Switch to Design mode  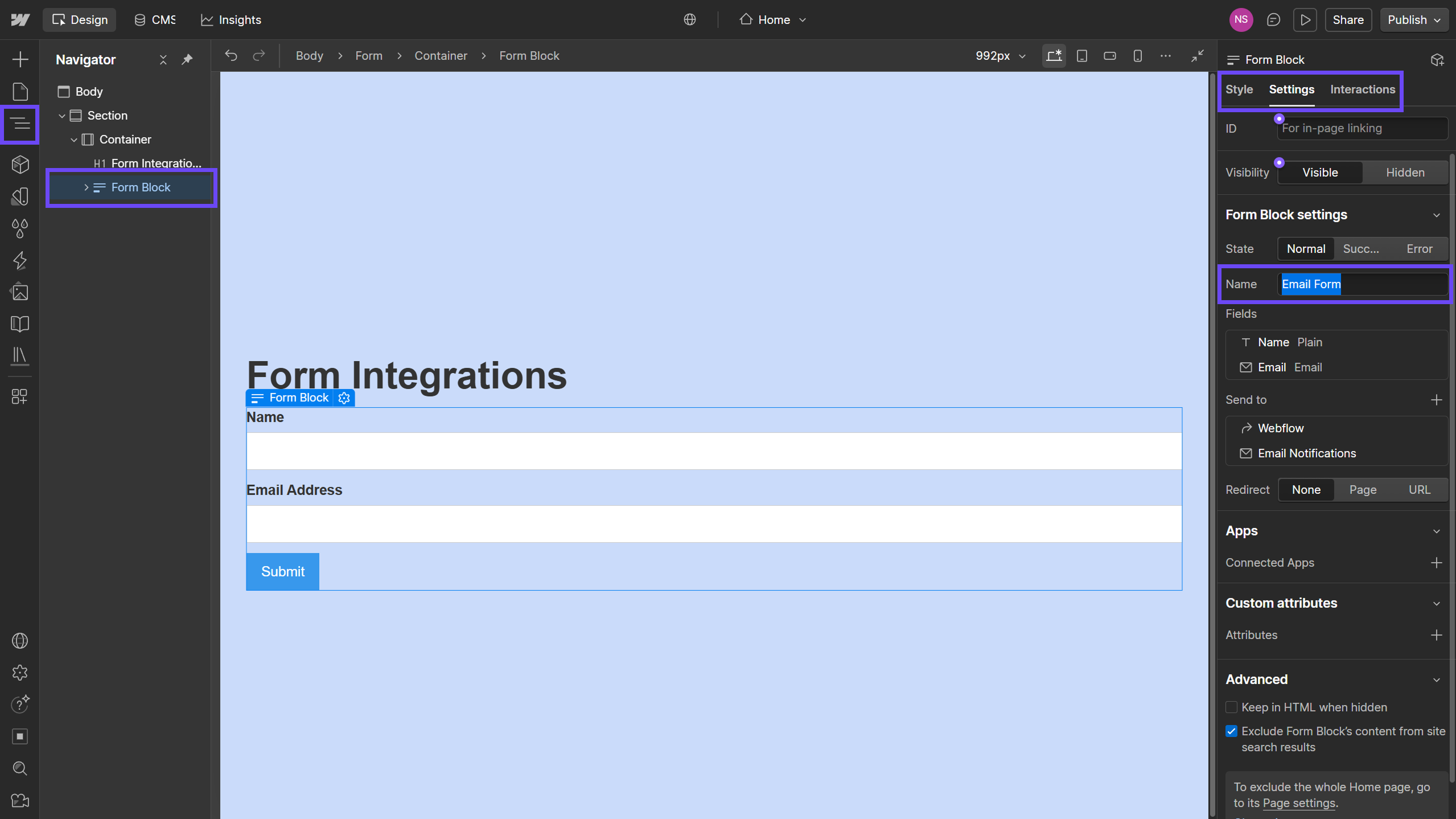80,20
